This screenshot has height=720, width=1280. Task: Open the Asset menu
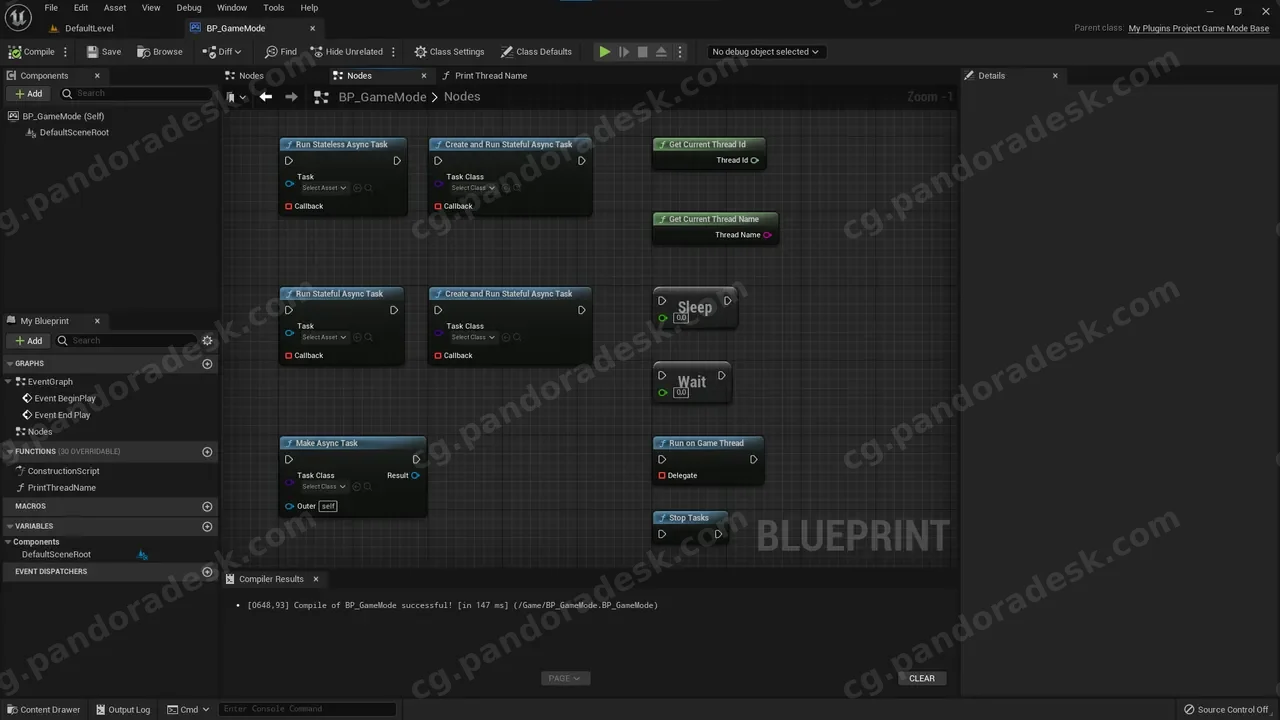point(115,8)
